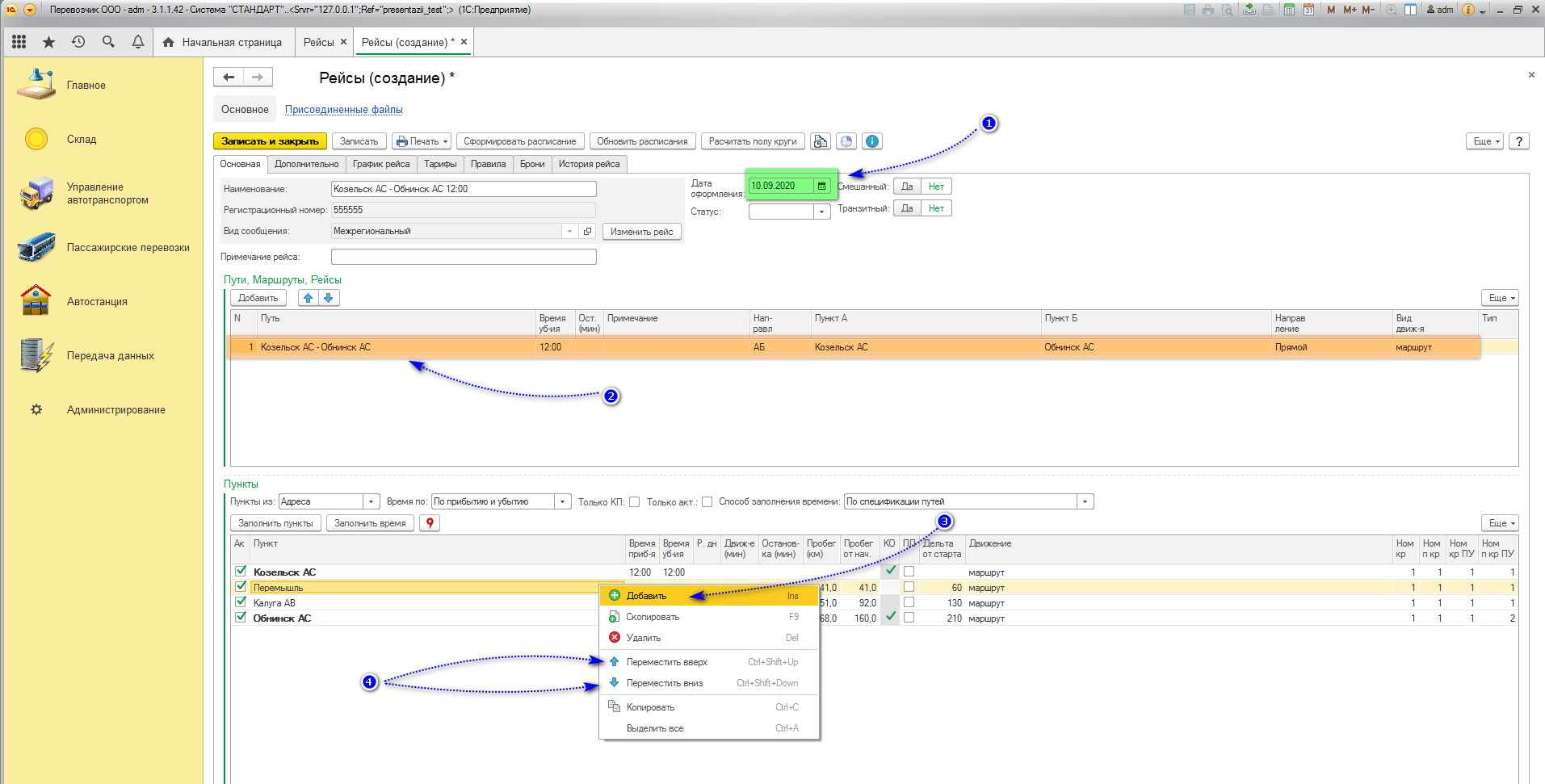The width and height of the screenshot is (1545, 784).
Task: Toggle the Только акт. checkbox
Action: [x=707, y=502]
